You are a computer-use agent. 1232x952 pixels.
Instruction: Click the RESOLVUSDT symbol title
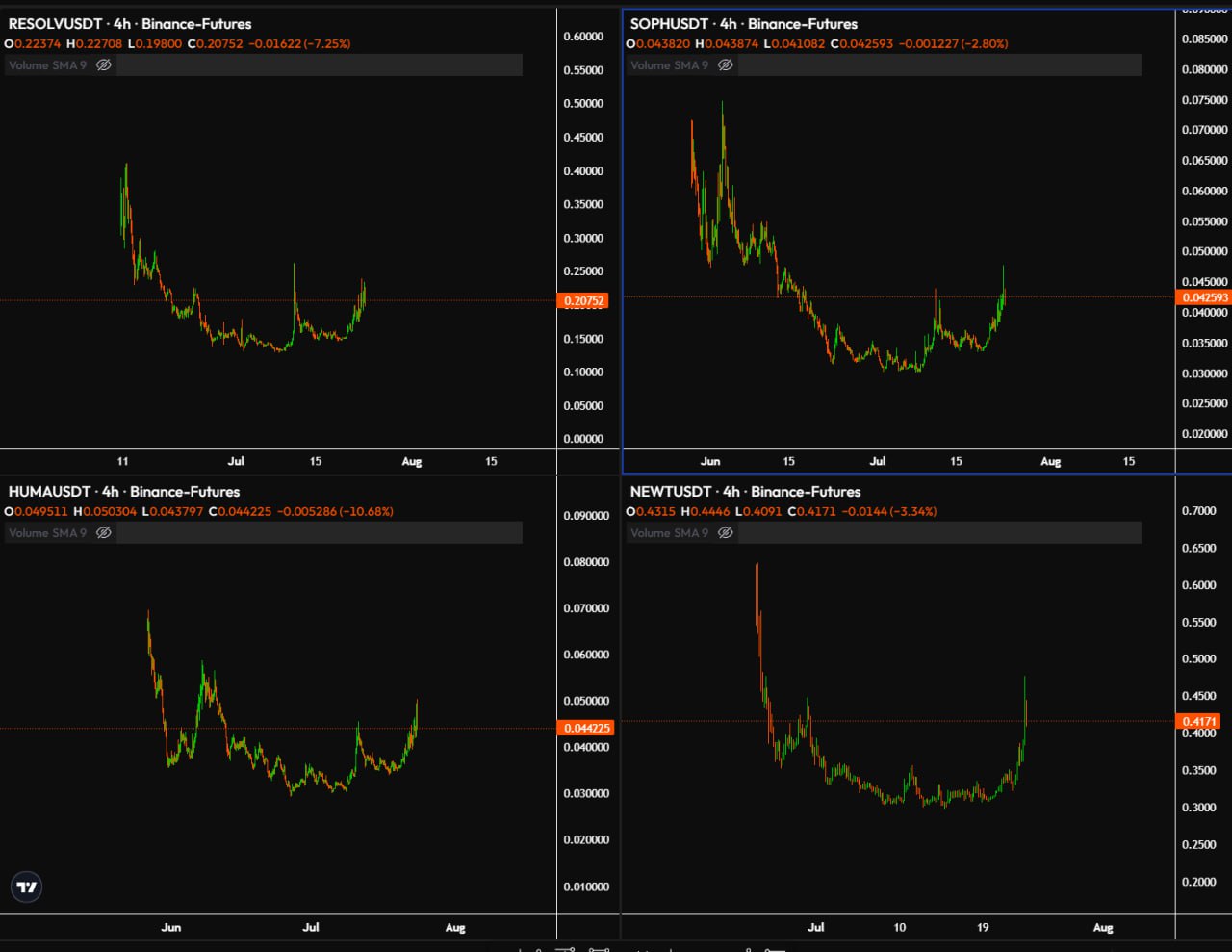tap(55, 24)
